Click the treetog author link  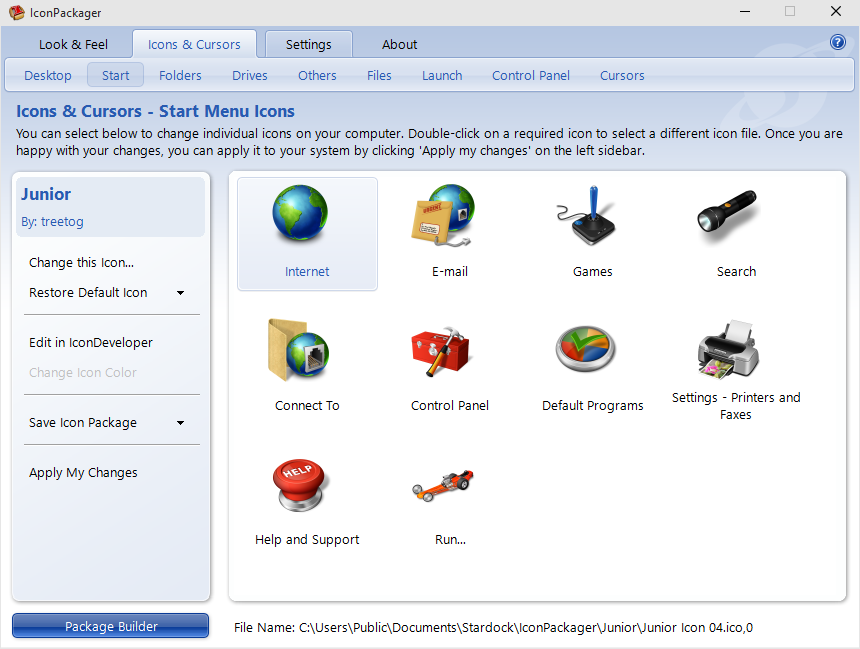point(62,222)
